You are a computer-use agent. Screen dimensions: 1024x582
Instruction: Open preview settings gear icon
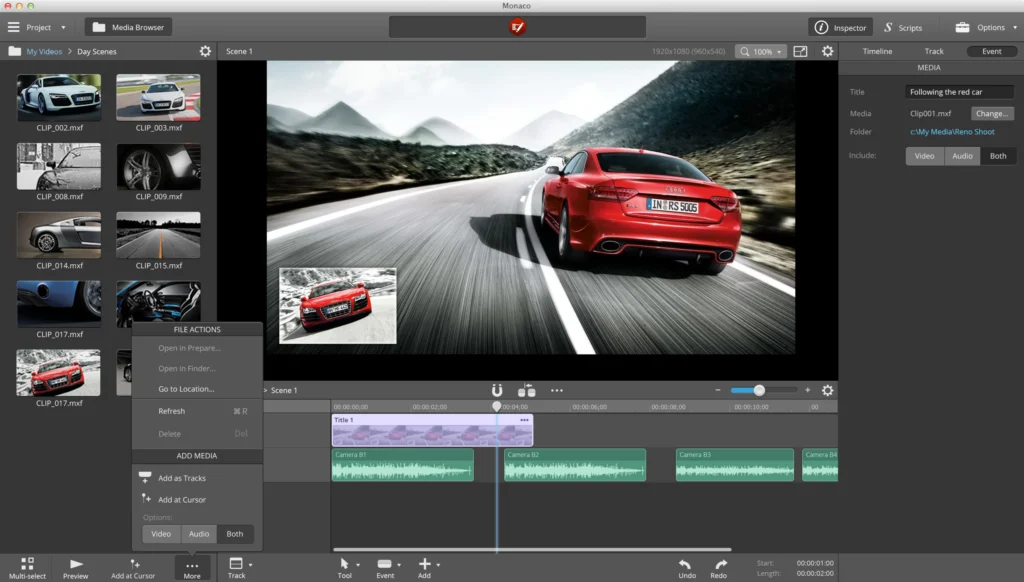point(827,51)
